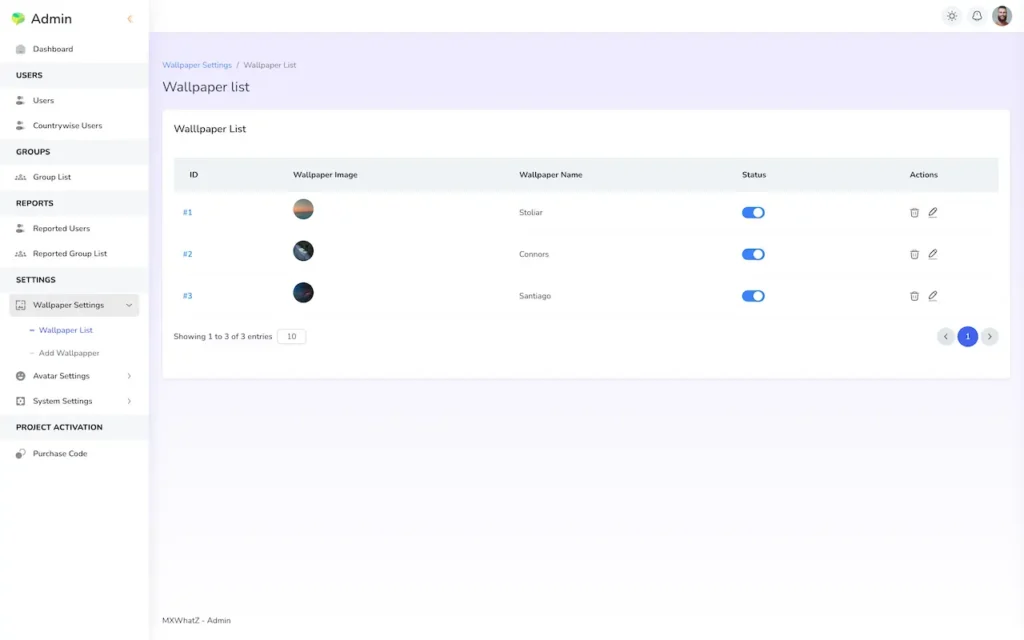The width and height of the screenshot is (1024, 640).
Task: Open notifications bell icon
Action: click(x=976, y=16)
